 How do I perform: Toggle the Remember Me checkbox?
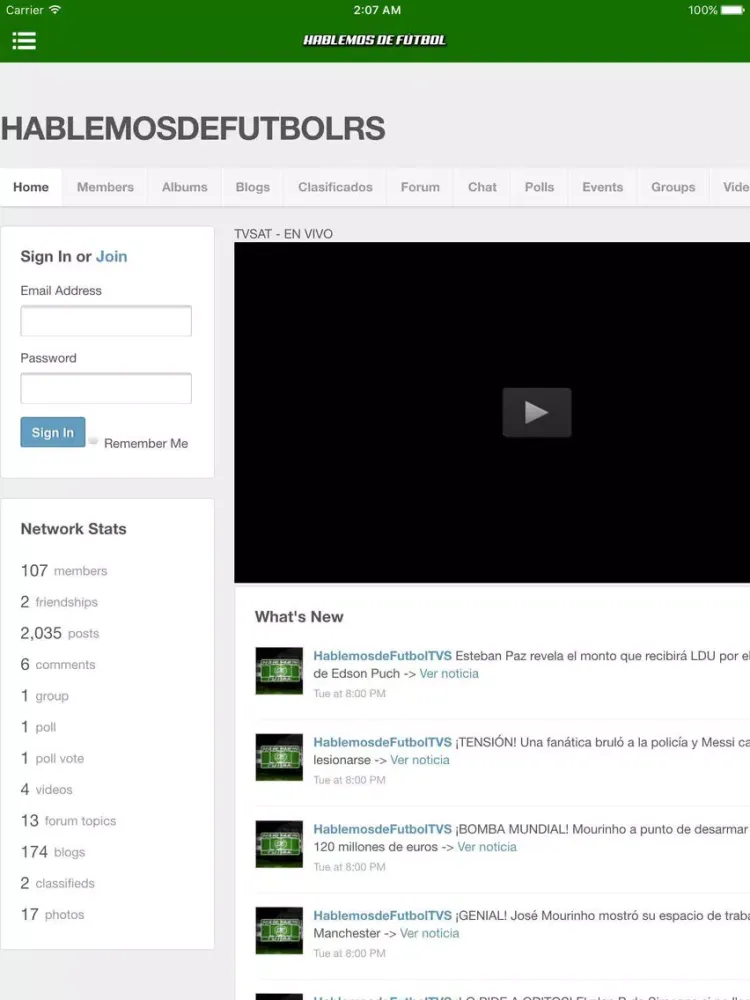pos(94,441)
